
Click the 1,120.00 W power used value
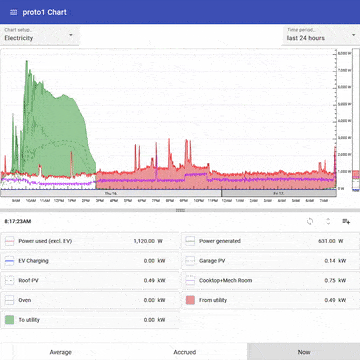pyautogui.click(x=148, y=241)
